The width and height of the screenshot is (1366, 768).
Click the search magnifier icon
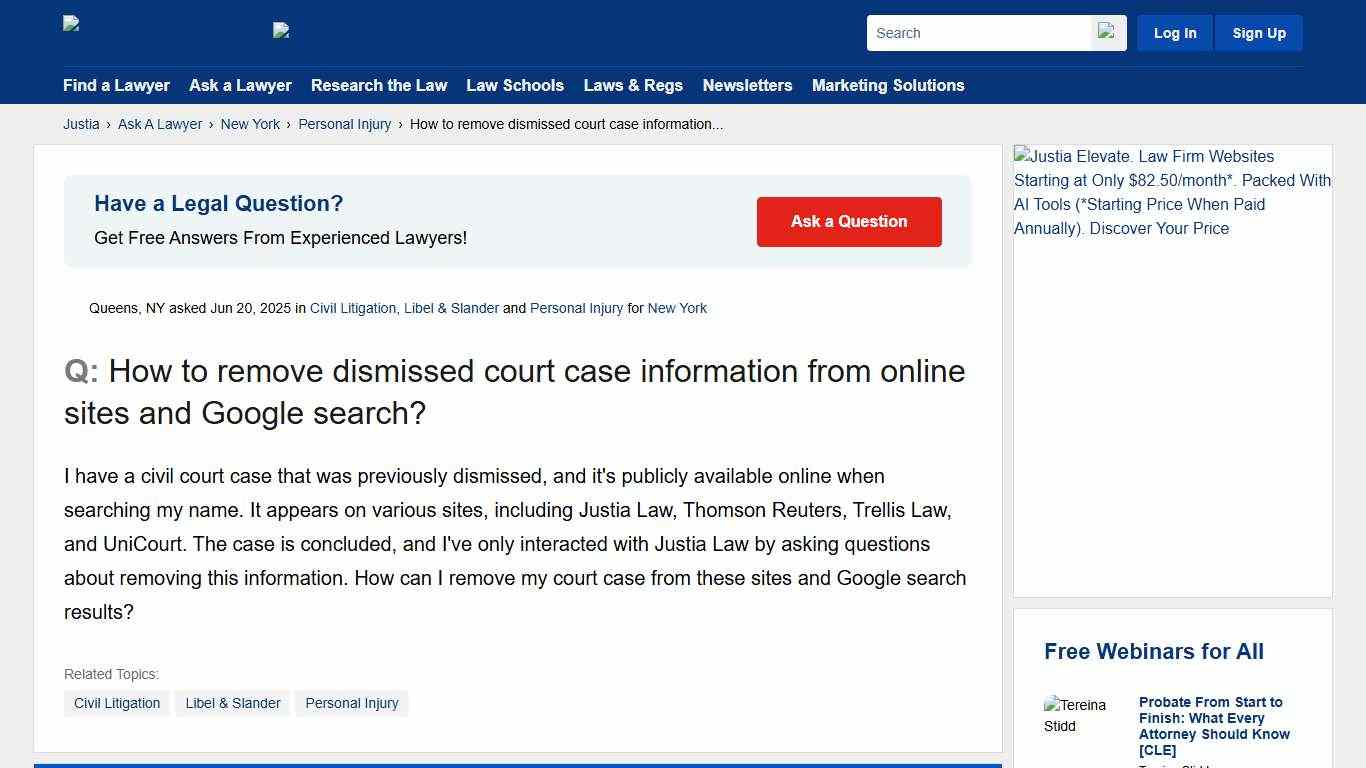click(x=1107, y=32)
